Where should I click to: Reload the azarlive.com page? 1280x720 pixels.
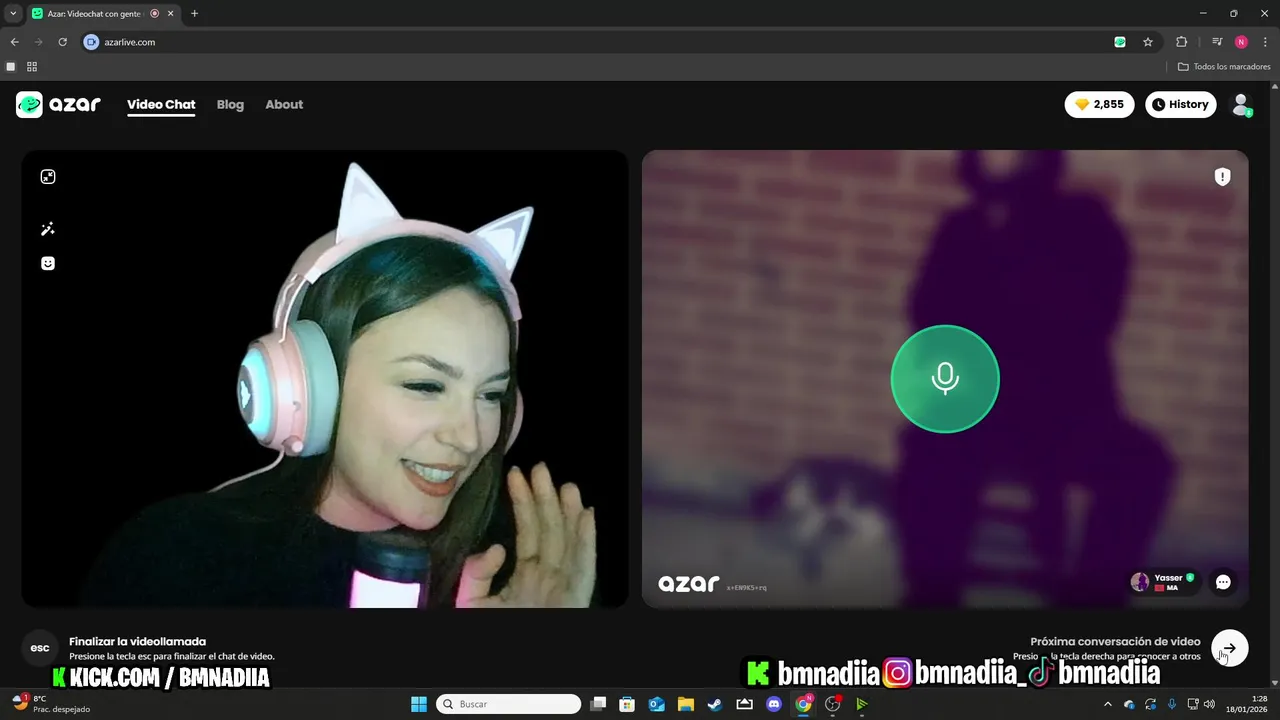click(62, 42)
